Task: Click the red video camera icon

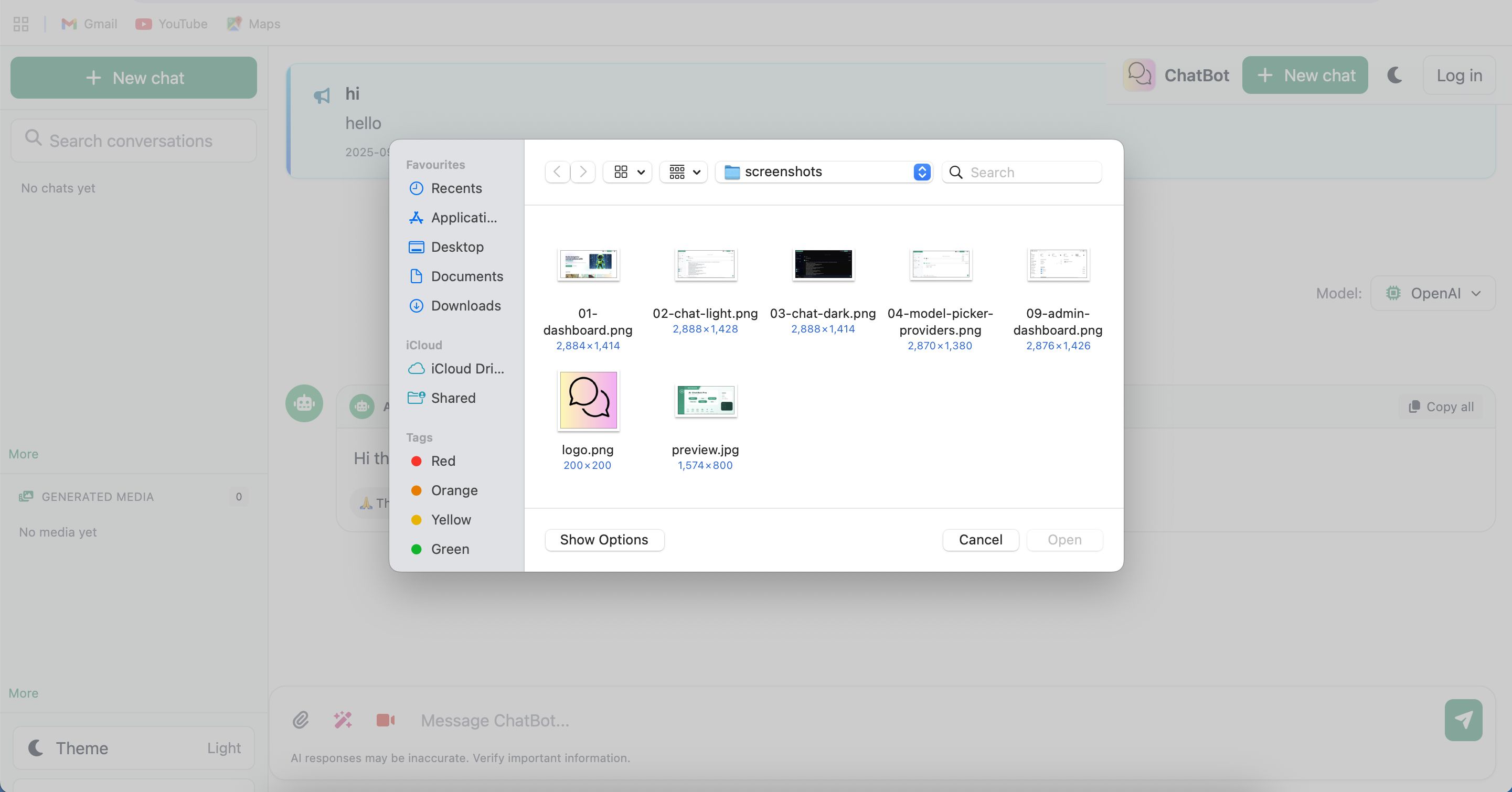Action: tap(385, 720)
